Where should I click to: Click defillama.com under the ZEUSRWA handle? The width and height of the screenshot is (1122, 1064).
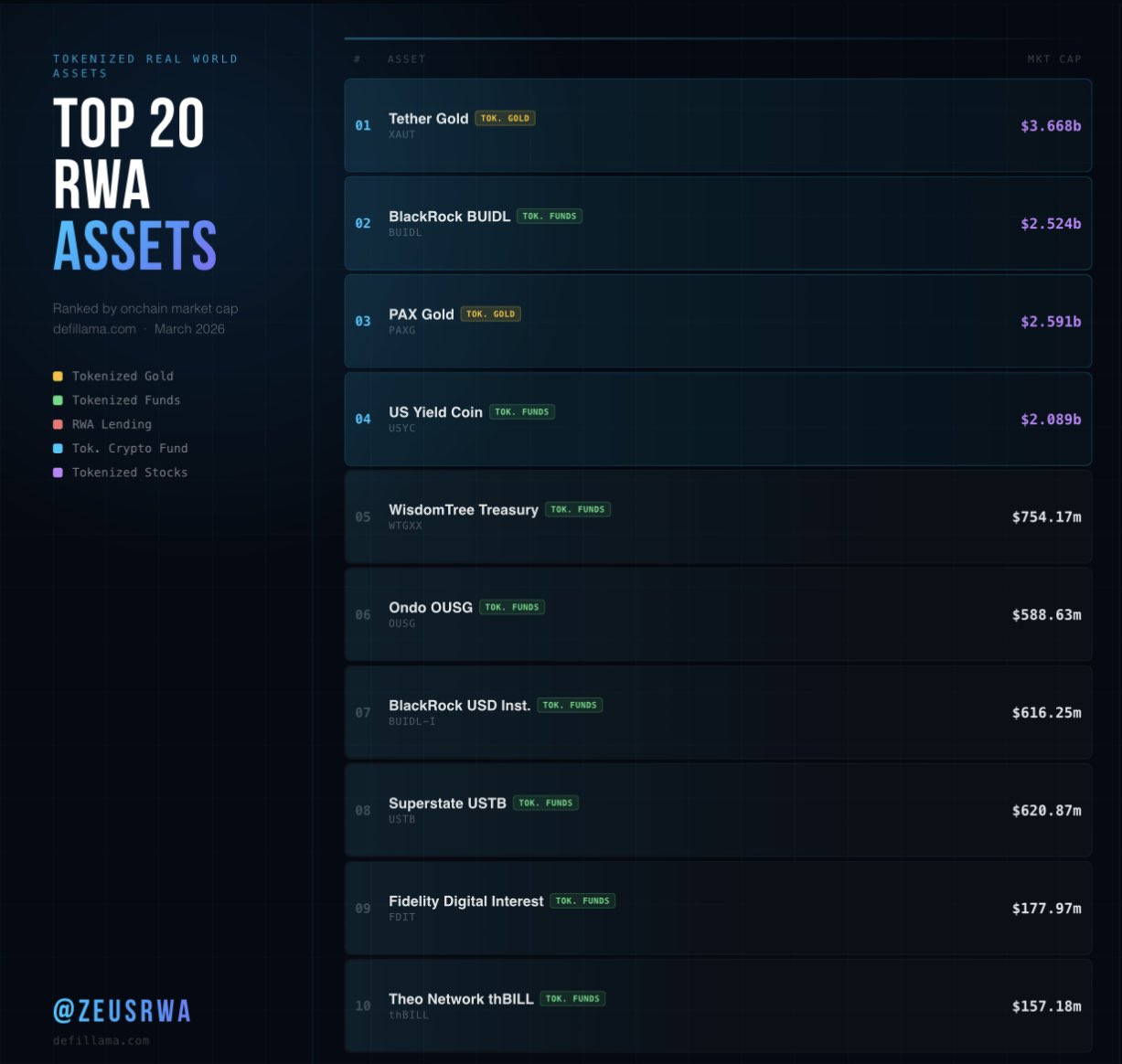point(101,1040)
